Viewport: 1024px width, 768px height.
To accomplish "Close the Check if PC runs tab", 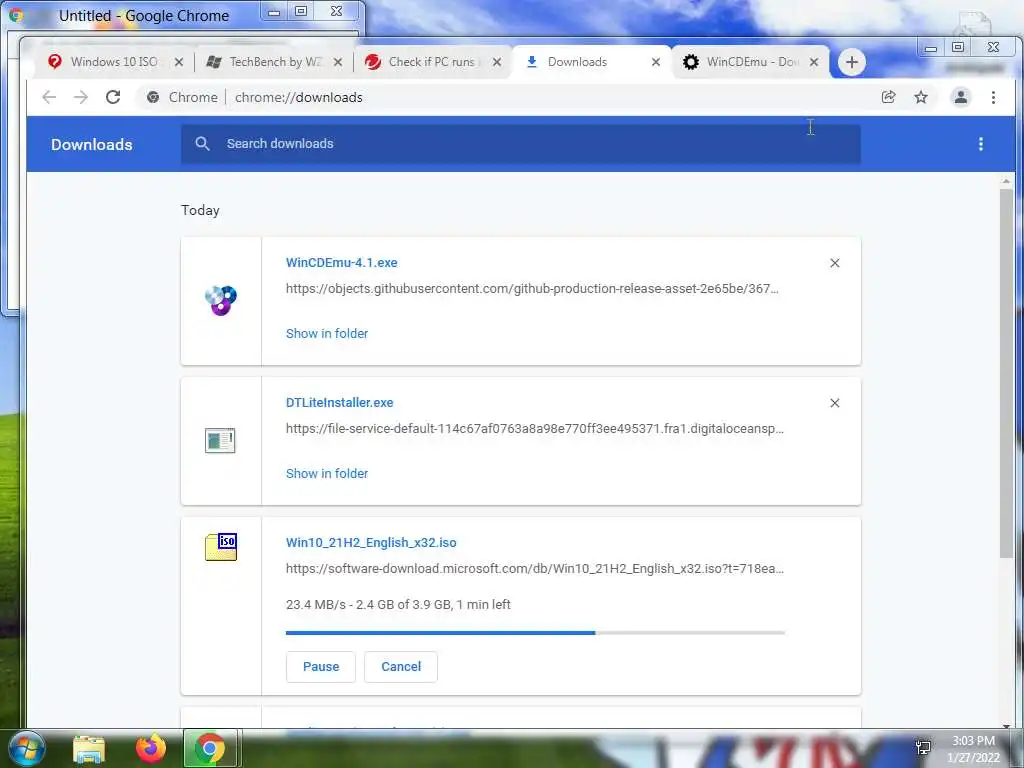I will pyautogui.click(x=497, y=62).
